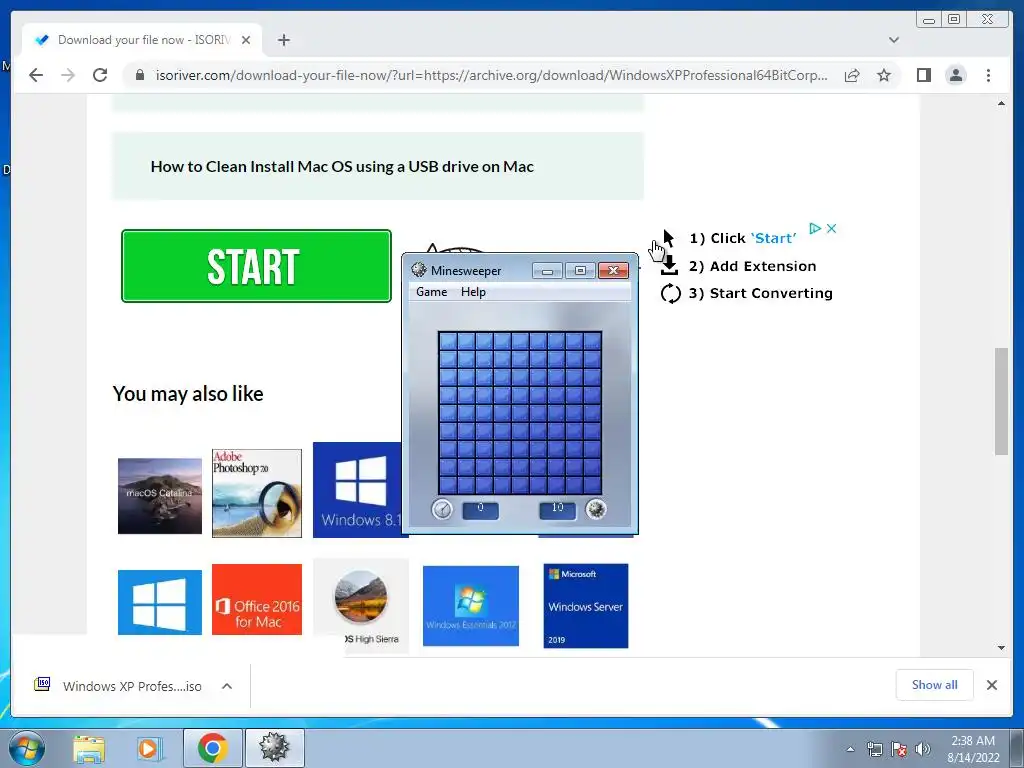The image size is (1024, 768).
Task: Click the '3) Start Converting' text
Action: [x=760, y=293]
